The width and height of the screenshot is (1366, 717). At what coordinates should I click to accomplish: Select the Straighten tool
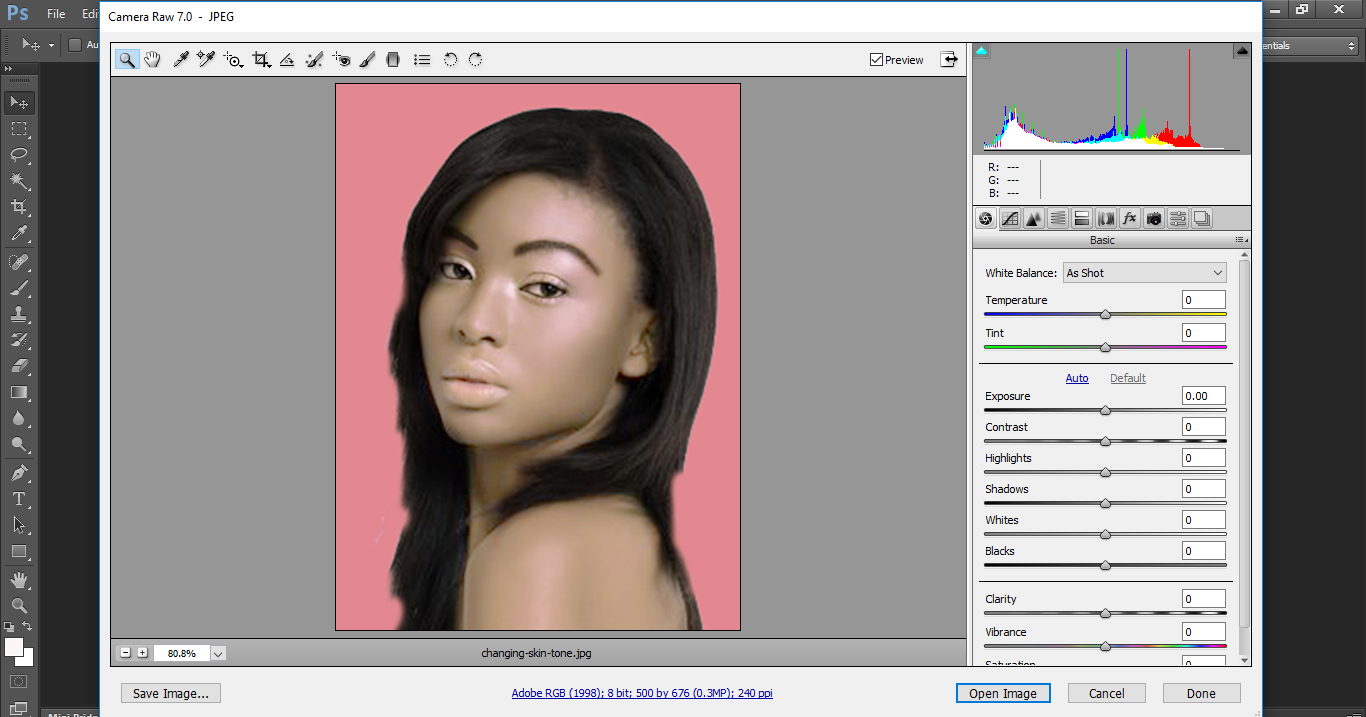287,60
